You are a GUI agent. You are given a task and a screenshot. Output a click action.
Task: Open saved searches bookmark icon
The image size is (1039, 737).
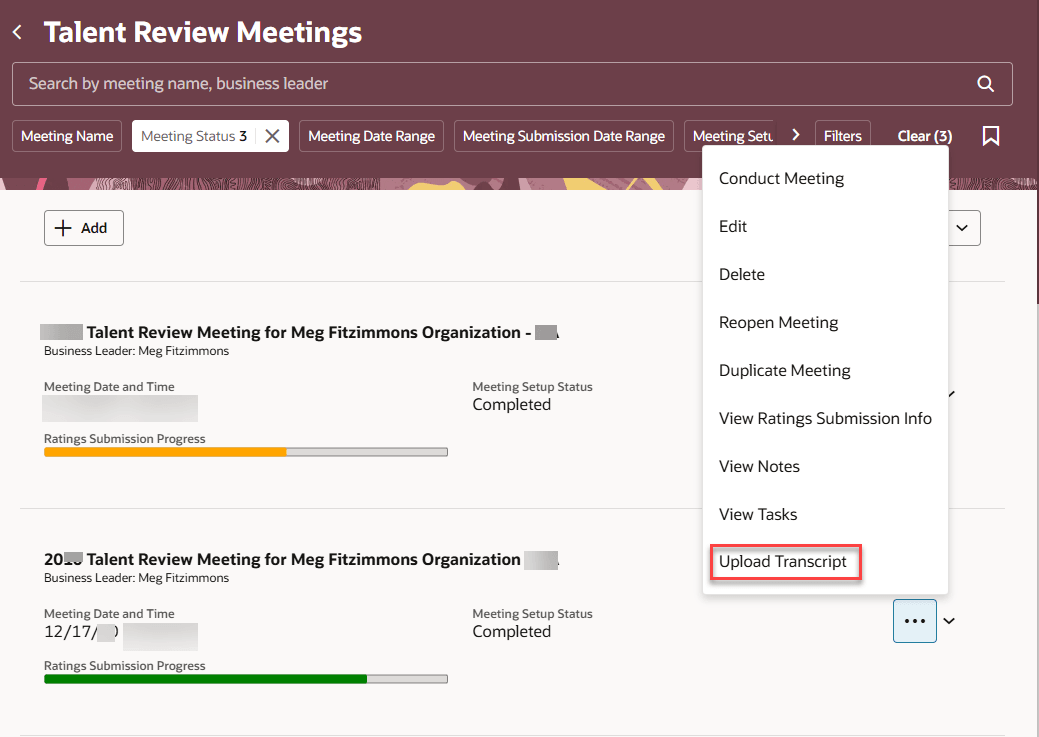pyautogui.click(x=991, y=136)
